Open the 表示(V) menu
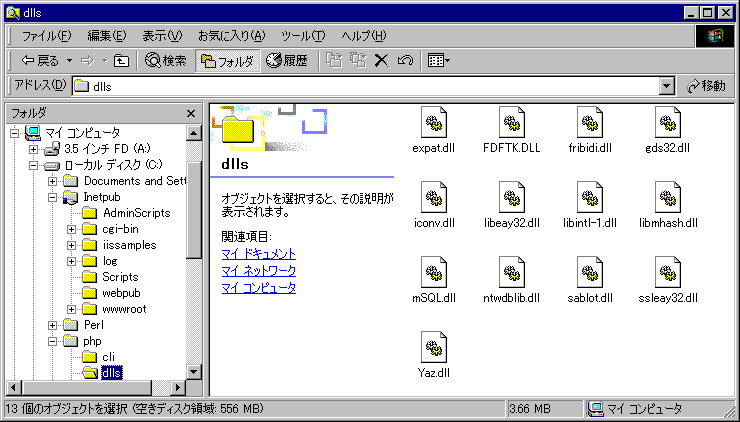 [162, 35]
